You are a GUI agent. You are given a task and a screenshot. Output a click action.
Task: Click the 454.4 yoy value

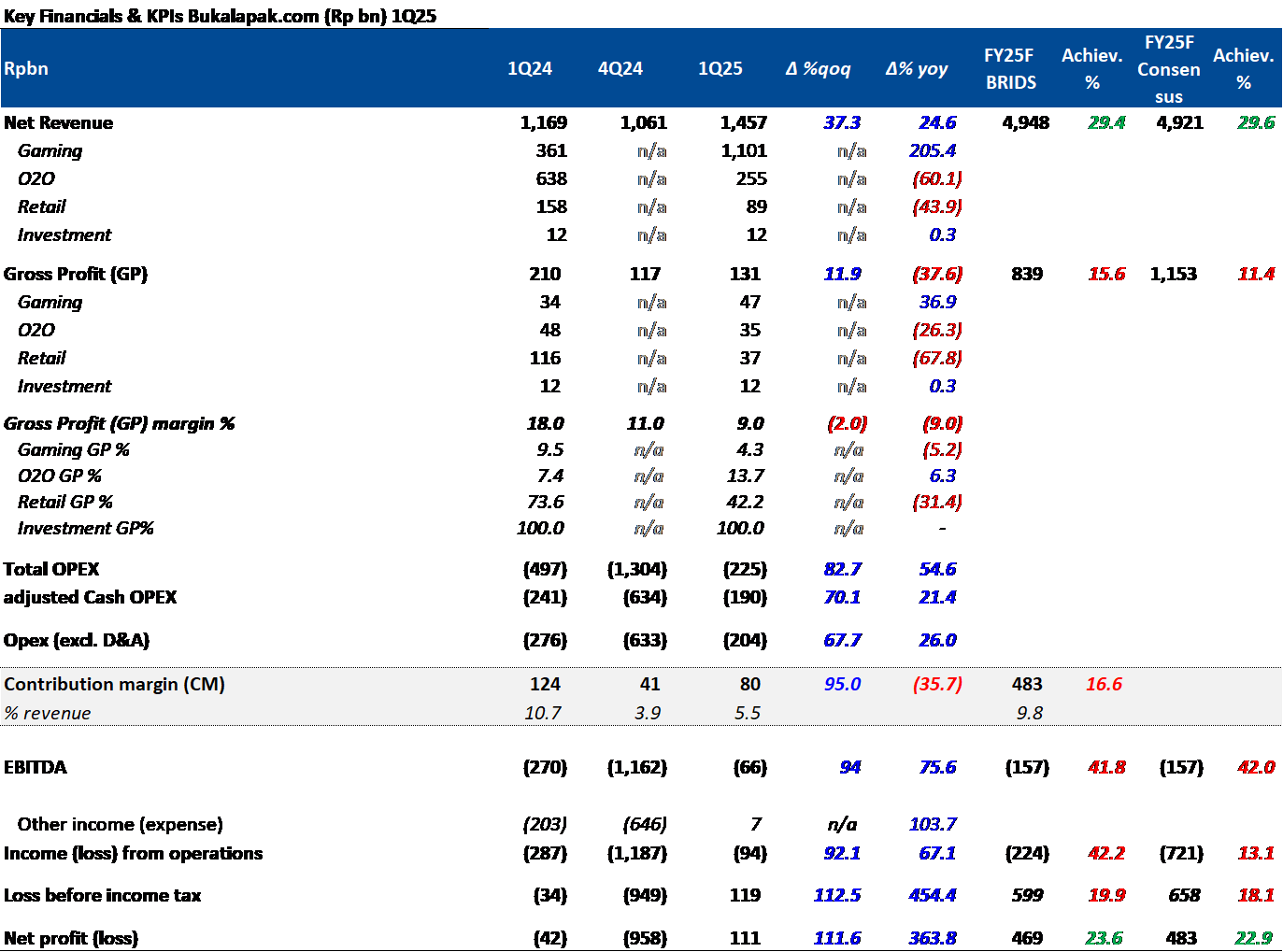coord(932,895)
